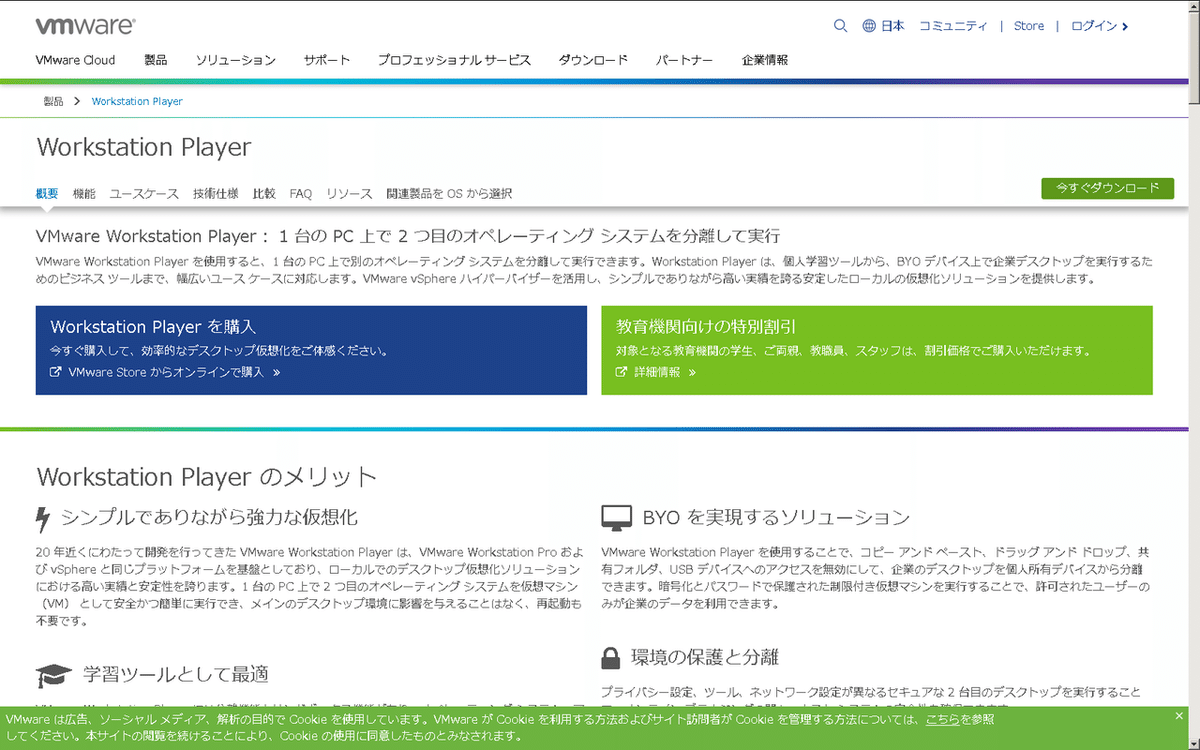Screen dimensions: 1200x750
Task: Open the 製品 navigation dropdown
Action: tap(155, 60)
